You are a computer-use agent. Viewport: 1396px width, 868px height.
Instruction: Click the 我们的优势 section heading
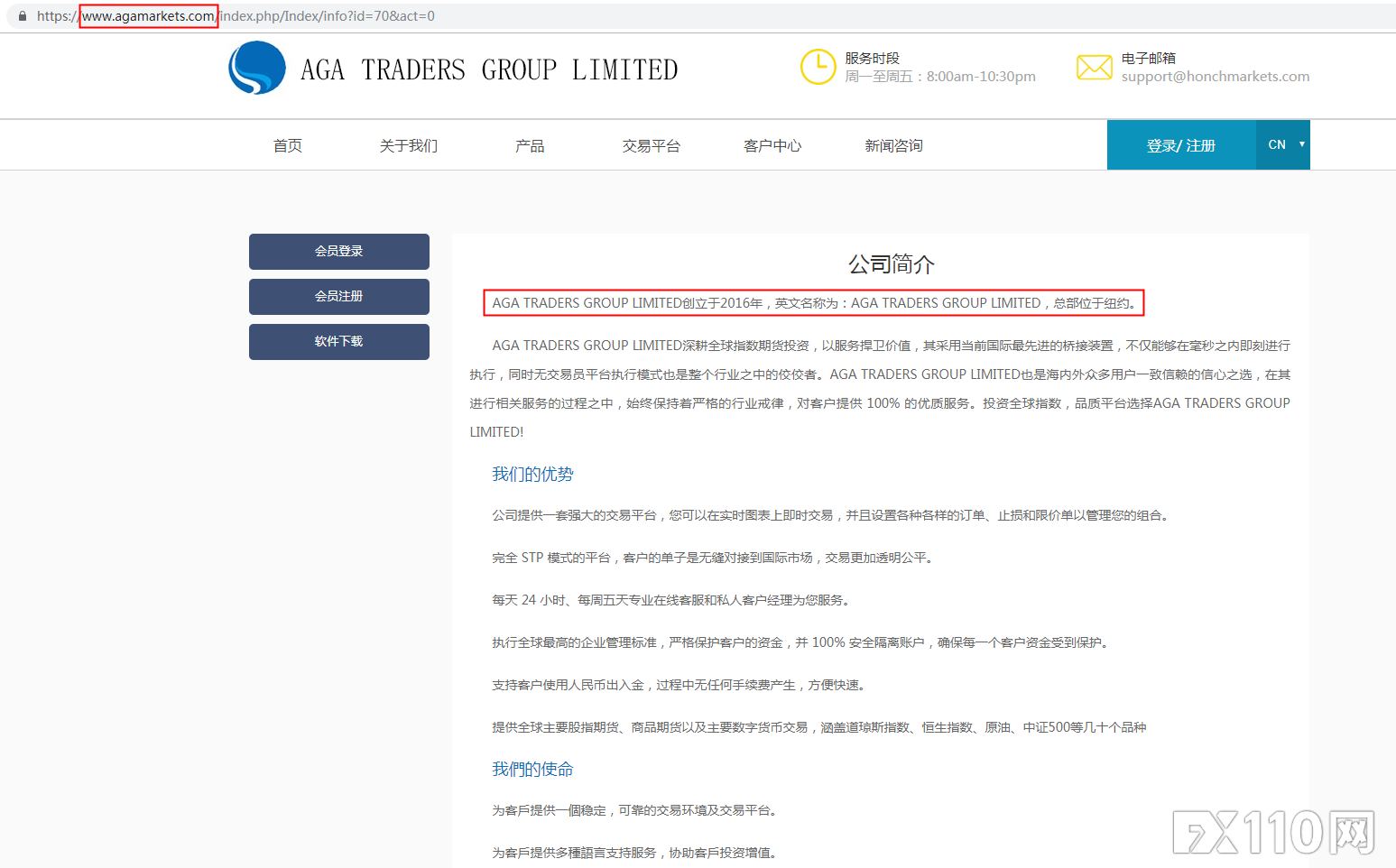tap(532, 473)
